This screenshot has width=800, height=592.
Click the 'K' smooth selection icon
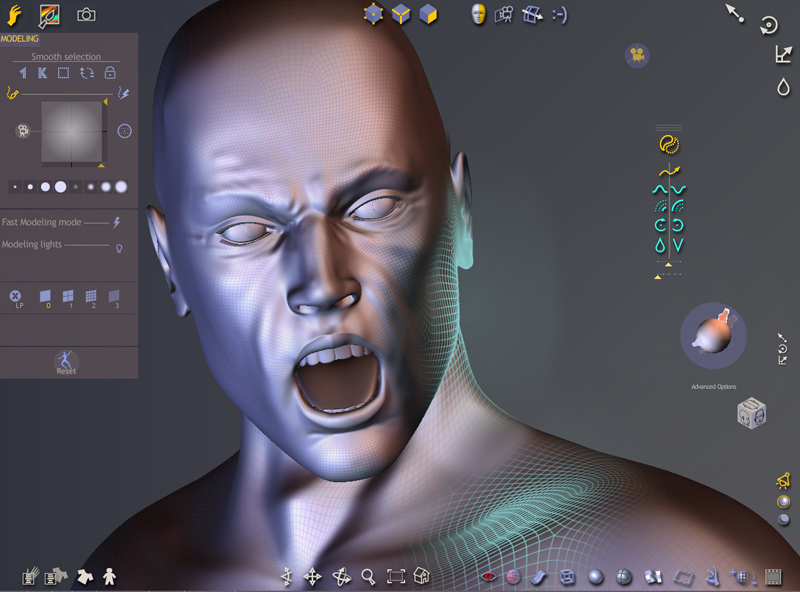pyautogui.click(x=42, y=73)
